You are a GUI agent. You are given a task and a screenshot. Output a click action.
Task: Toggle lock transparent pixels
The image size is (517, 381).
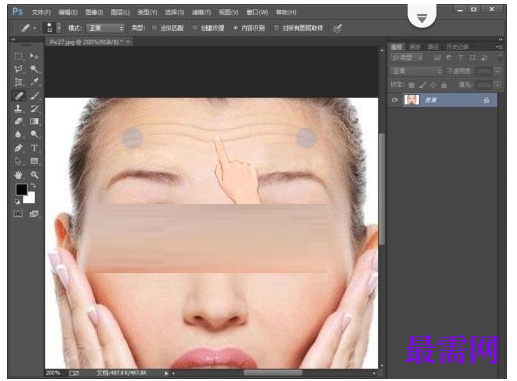click(412, 85)
